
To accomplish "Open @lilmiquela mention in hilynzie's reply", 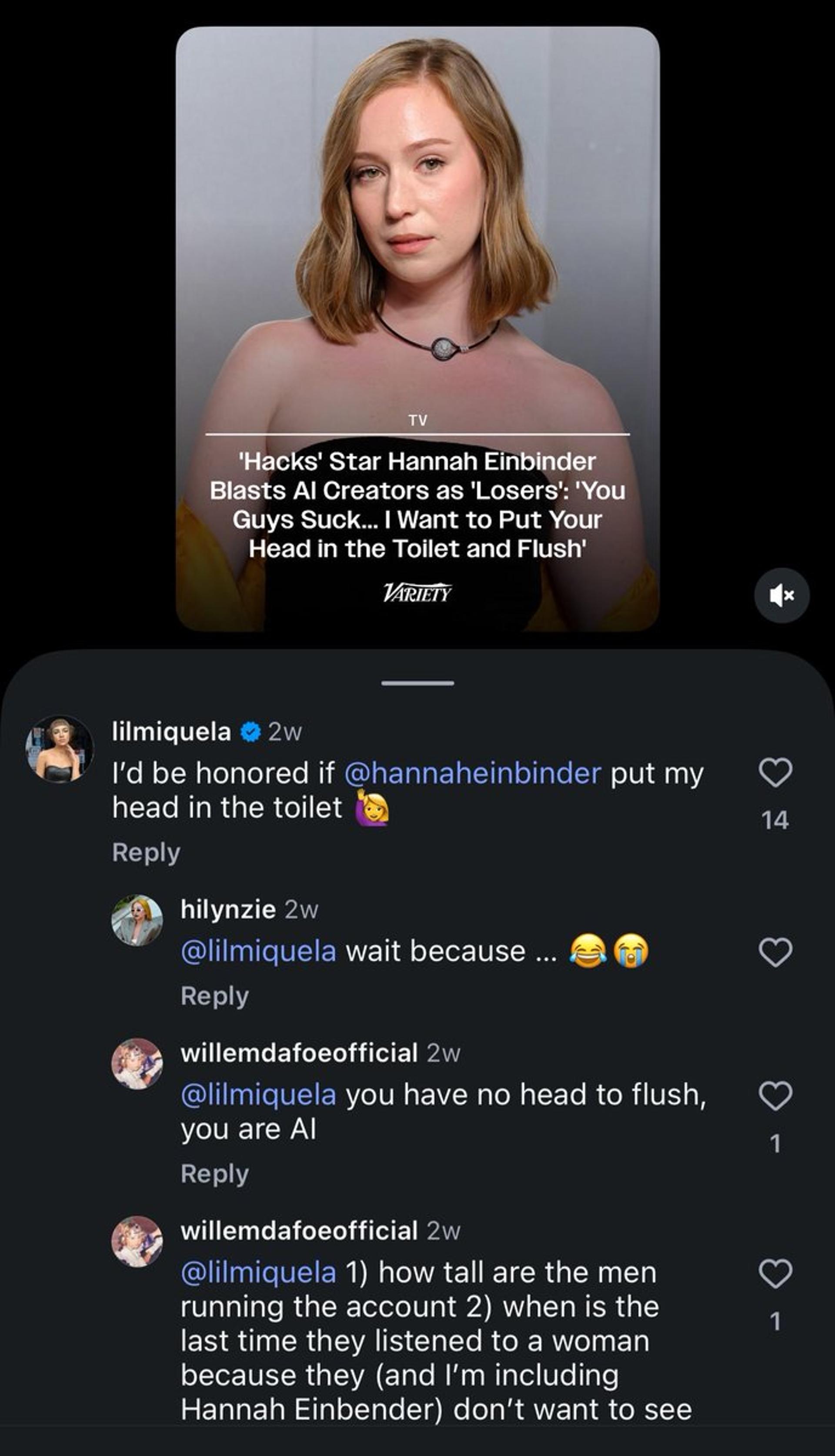I will point(258,951).
